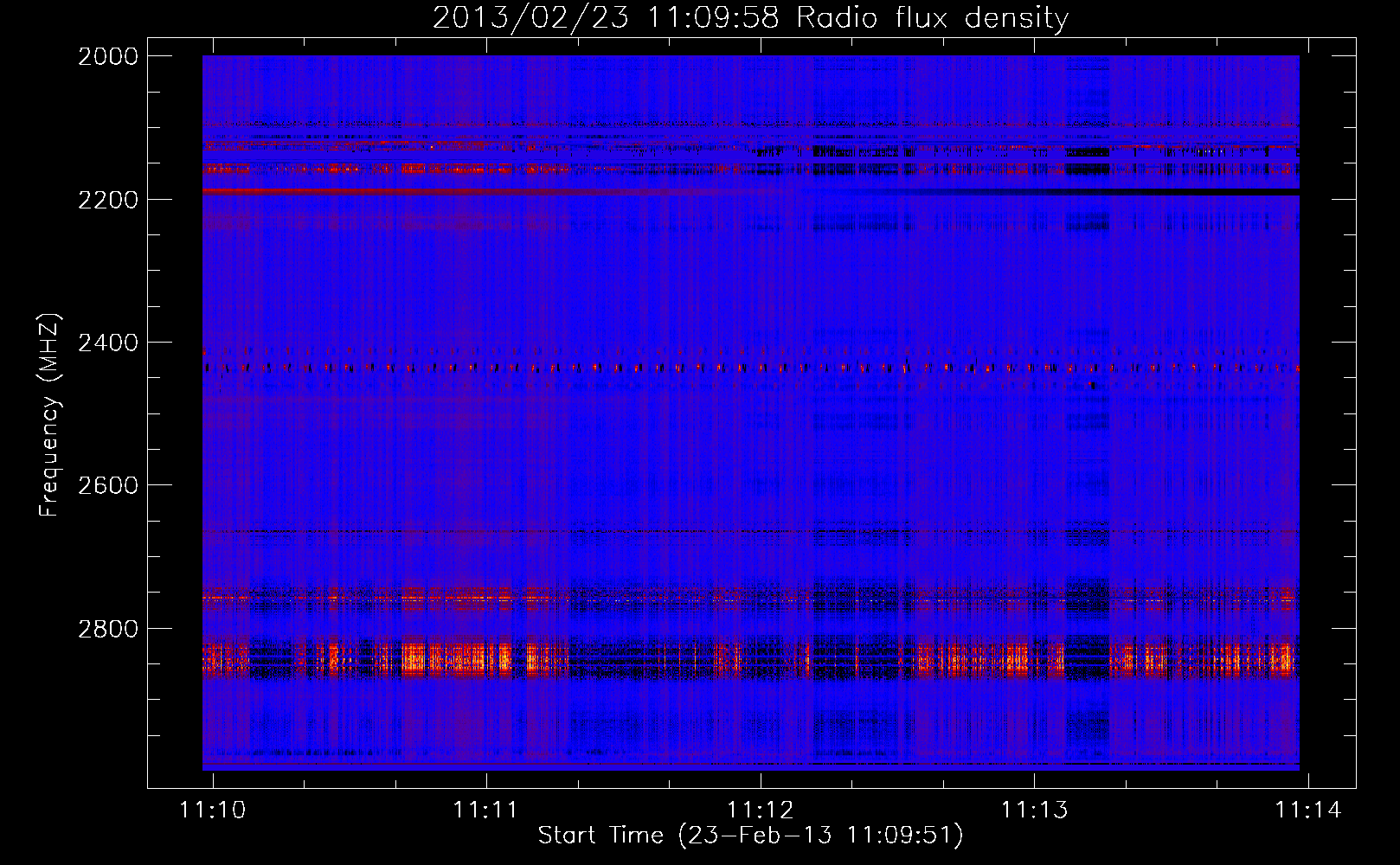This screenshot has height=865, width=1400.
Task: Click the plot title "2013/02/23 11:09:58 Radio flux density"
Action: [x=750, y=17]
